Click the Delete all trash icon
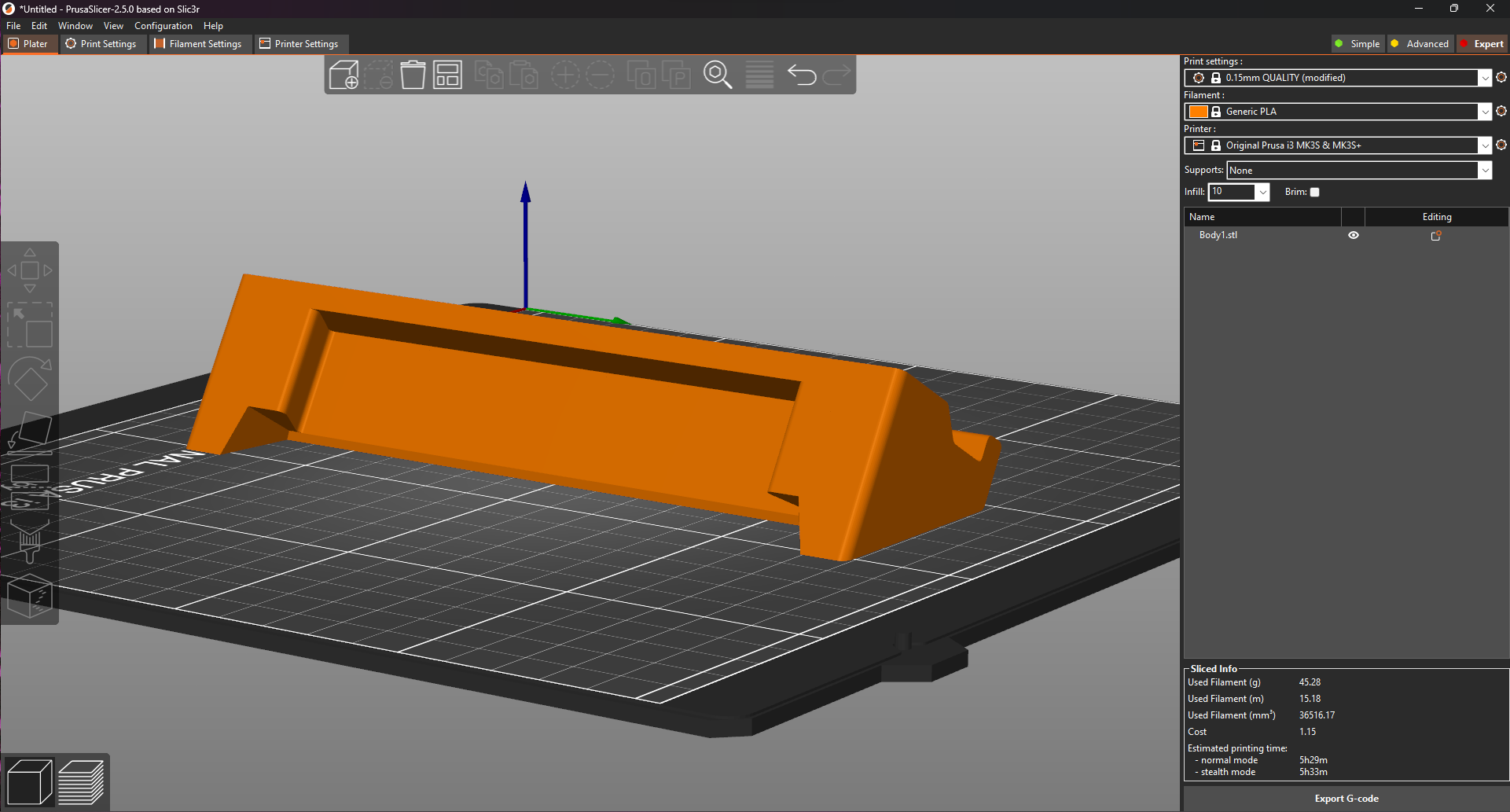The image size is (1510, 812). (413, 75)
